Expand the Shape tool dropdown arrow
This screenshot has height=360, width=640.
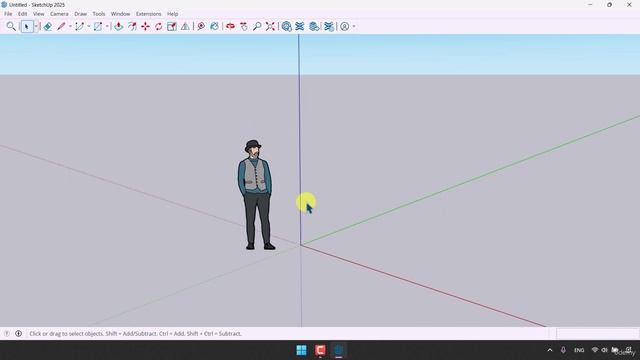(107, 27)
